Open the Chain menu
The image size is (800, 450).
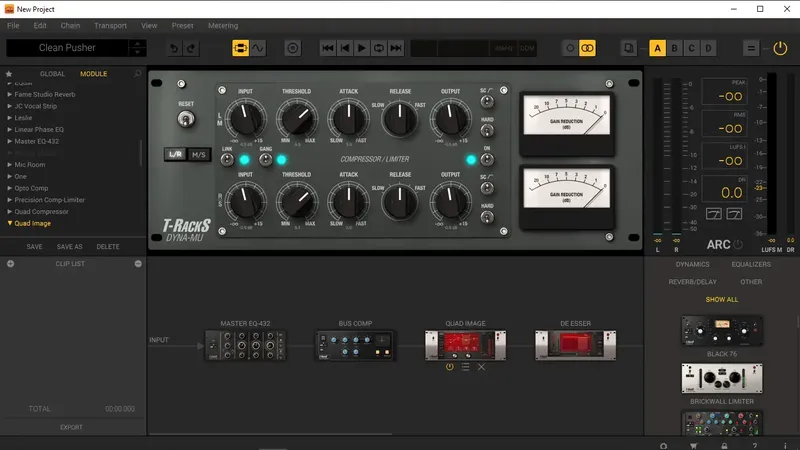70,26
